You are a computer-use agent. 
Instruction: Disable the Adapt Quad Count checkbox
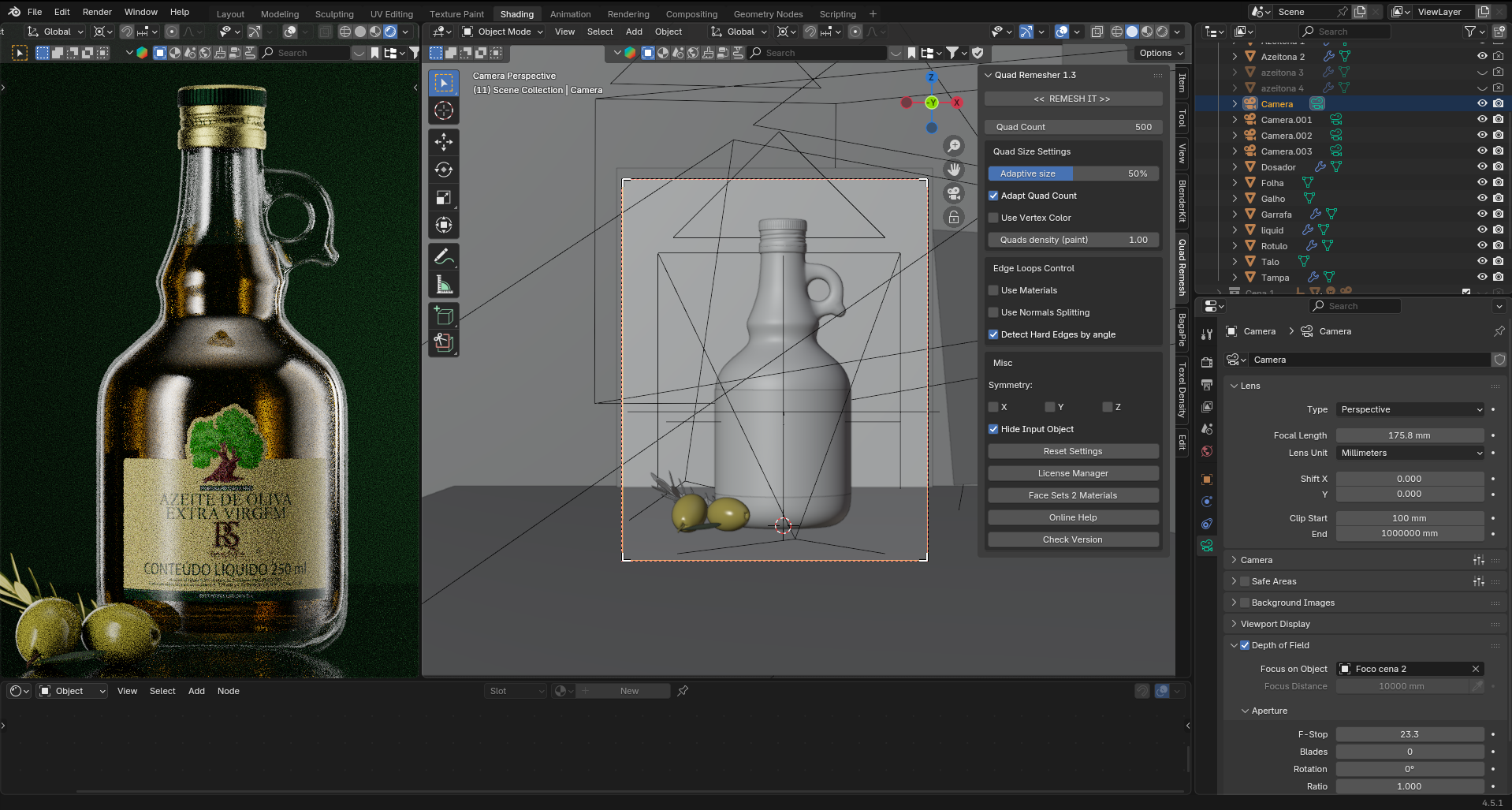coord(993,196)
